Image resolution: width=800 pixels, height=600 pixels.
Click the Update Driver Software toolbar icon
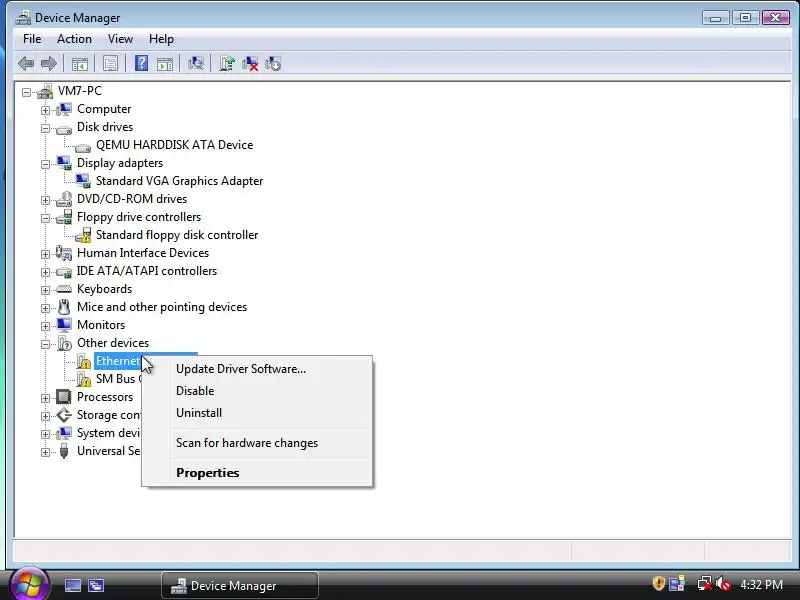[x=227, y=63]
